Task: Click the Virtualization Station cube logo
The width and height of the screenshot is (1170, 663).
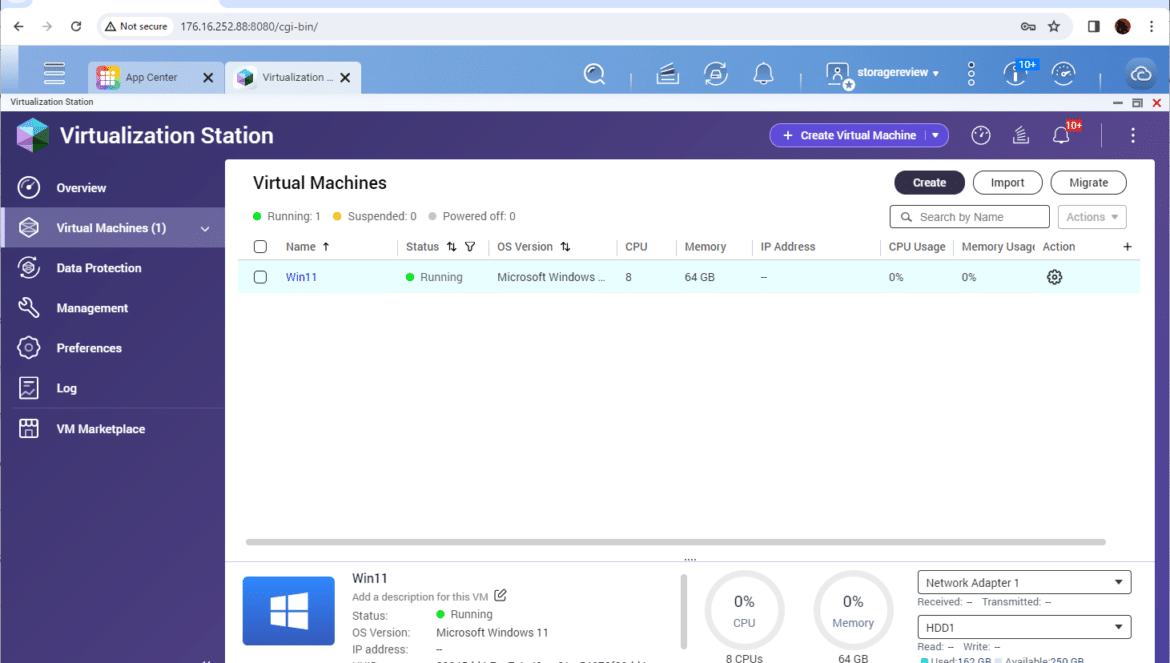Action: [33, 135]
